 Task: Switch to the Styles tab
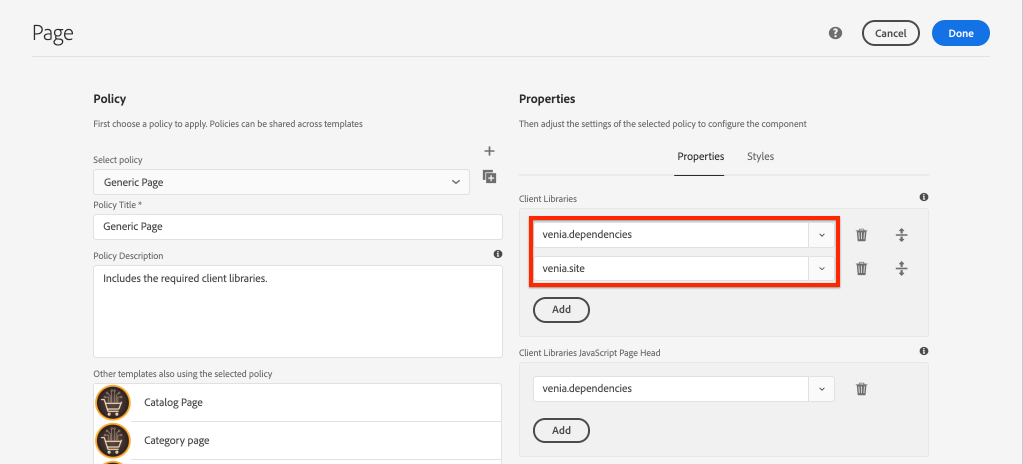coord(760,157)
